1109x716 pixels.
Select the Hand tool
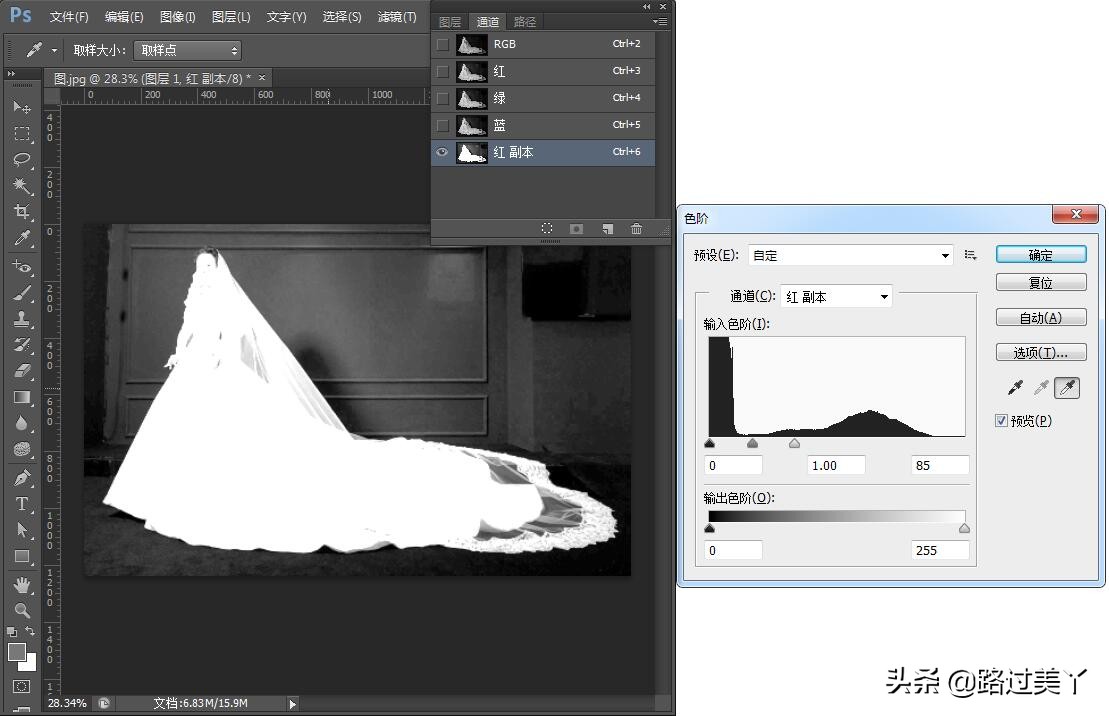pyautogui.click(x=22, y=584)
